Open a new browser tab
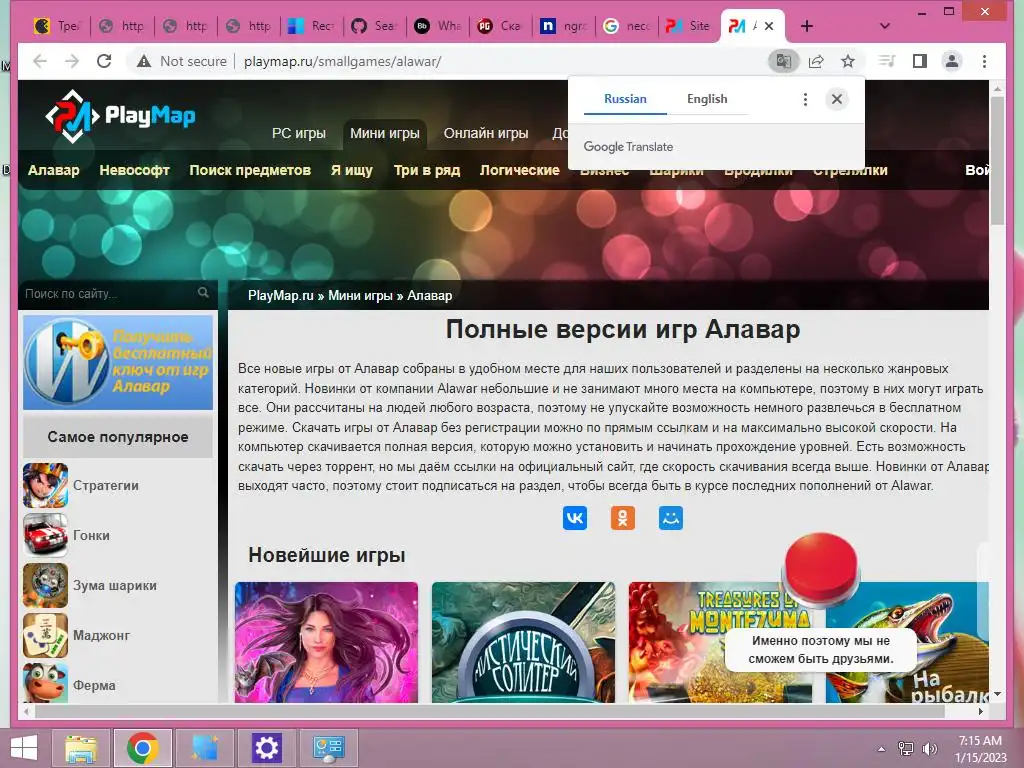The image size is (1024, 768). pyautogui.click(x=807, y=26)
